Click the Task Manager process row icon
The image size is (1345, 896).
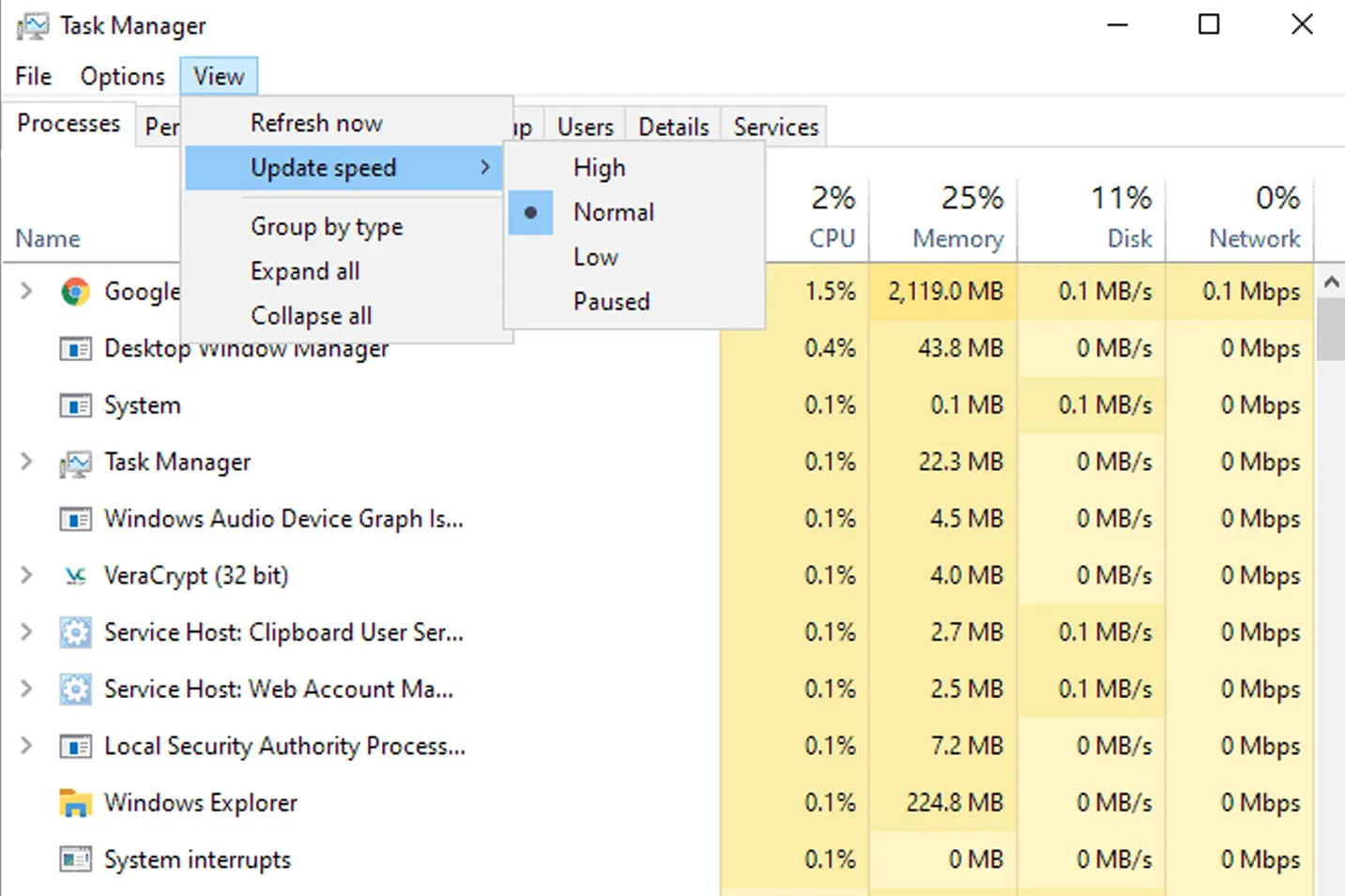pyautogui.click(x=75, y=463)
